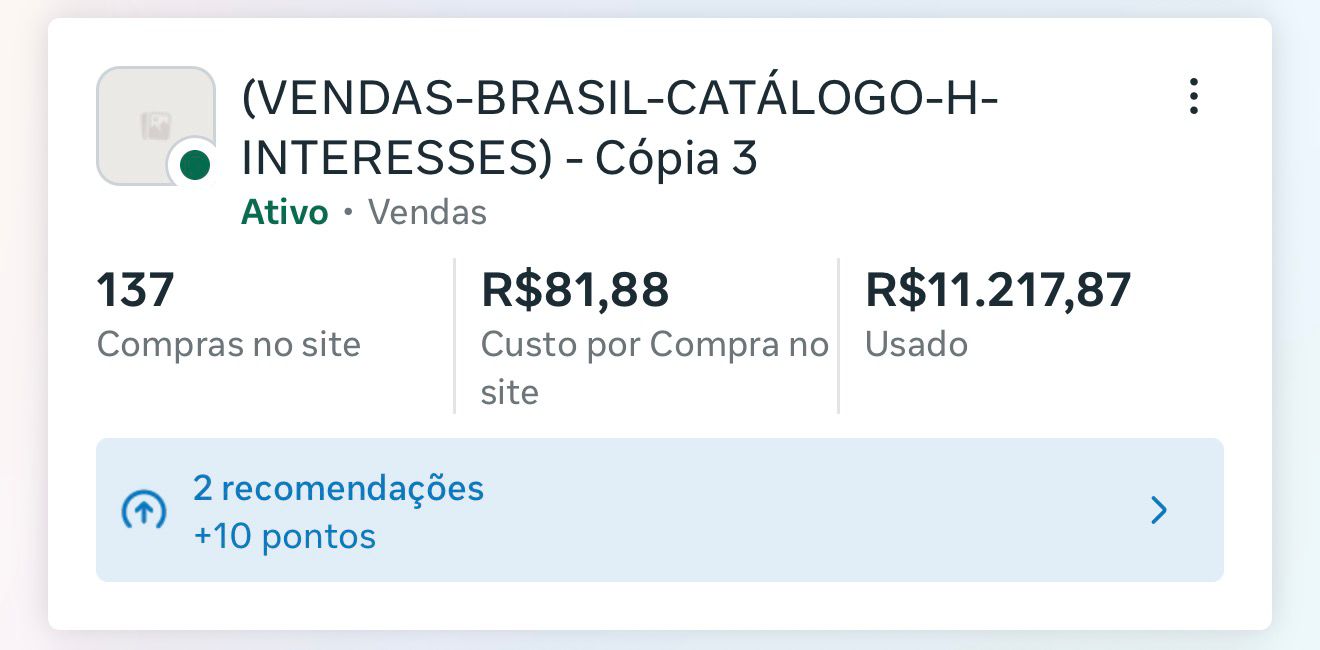This screenshot has height=650, width=1320.
Task: Select the R$81,88 cost value
Action: pos(574,291)
